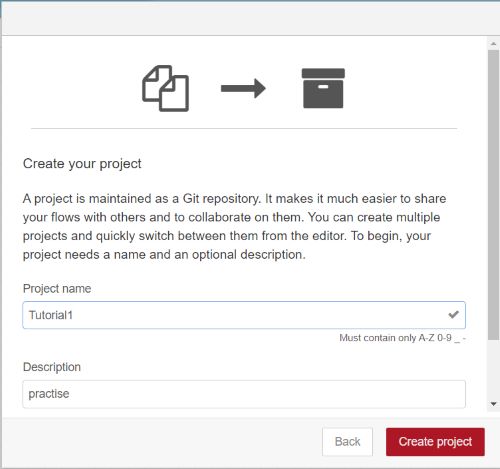Click the red Create project button
Screen dimensions: 500x469
tap(435, 442)
